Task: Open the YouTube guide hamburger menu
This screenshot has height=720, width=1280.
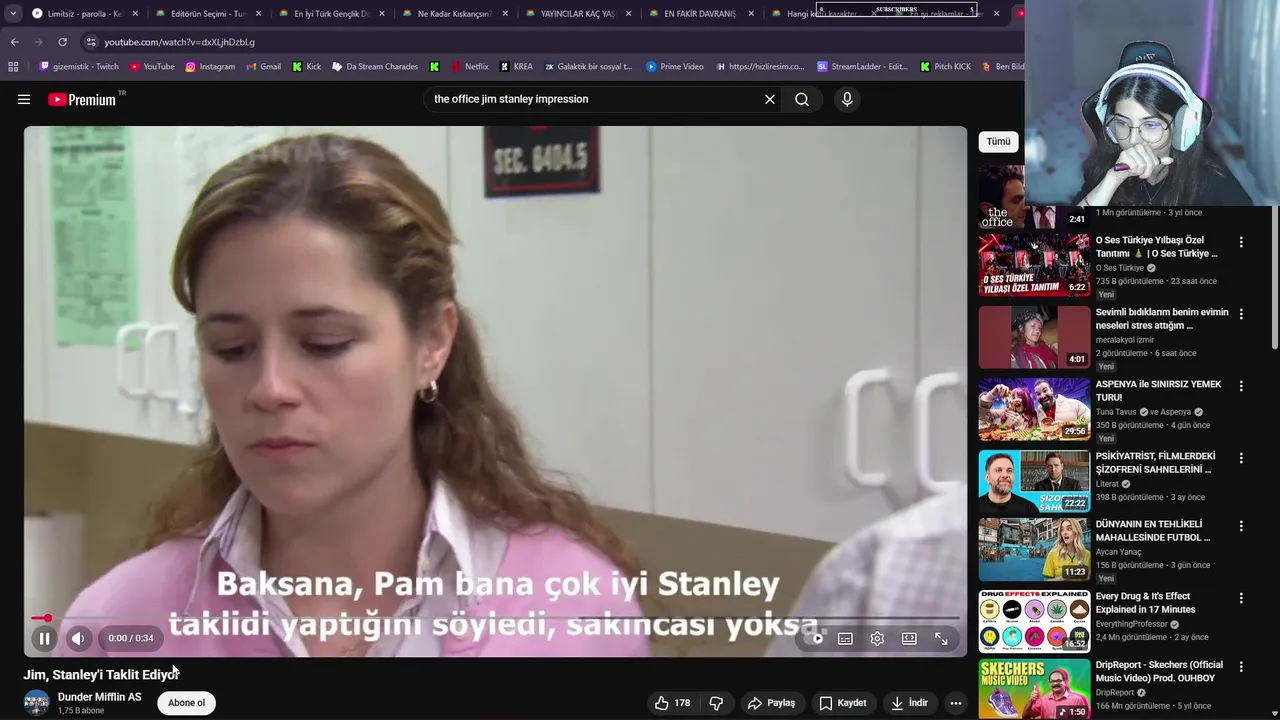Action: coord(24,99)
